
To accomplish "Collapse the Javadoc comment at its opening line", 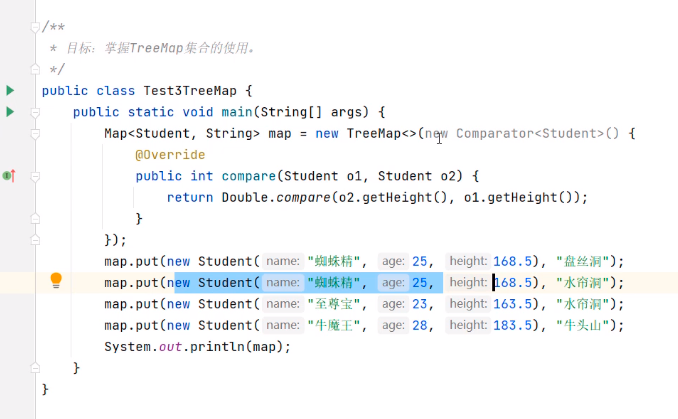I will 35,26.
